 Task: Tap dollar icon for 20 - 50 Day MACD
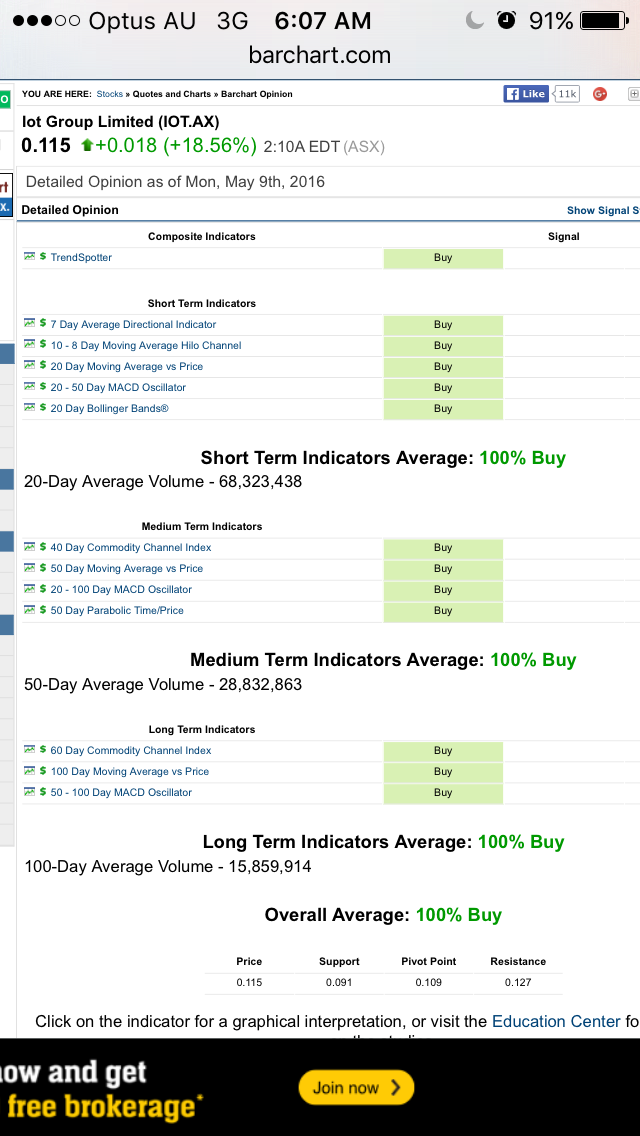pyautogui.click(x=43, y=387)
